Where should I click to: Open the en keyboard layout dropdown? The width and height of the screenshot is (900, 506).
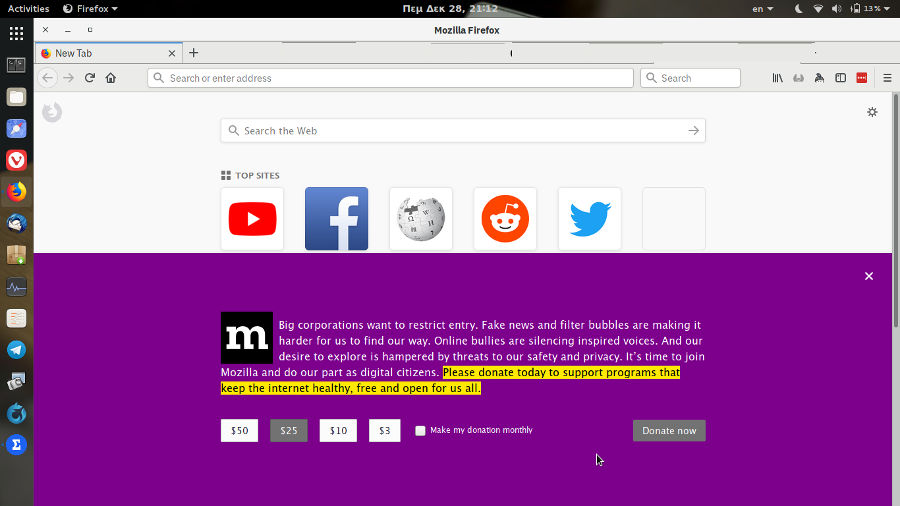(763, 9)
